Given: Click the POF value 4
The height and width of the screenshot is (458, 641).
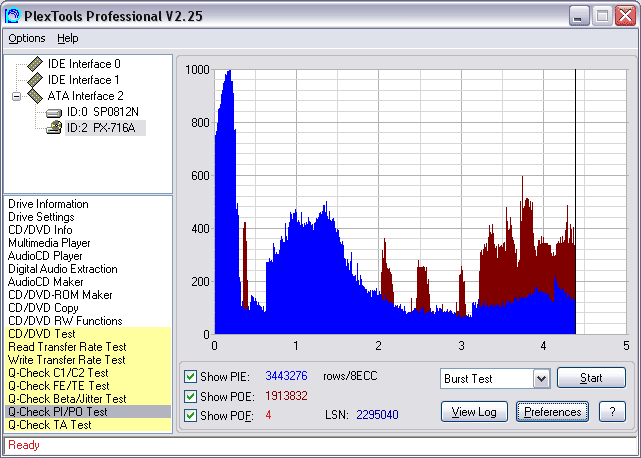Looking at the screenshot, I should 268,415.
